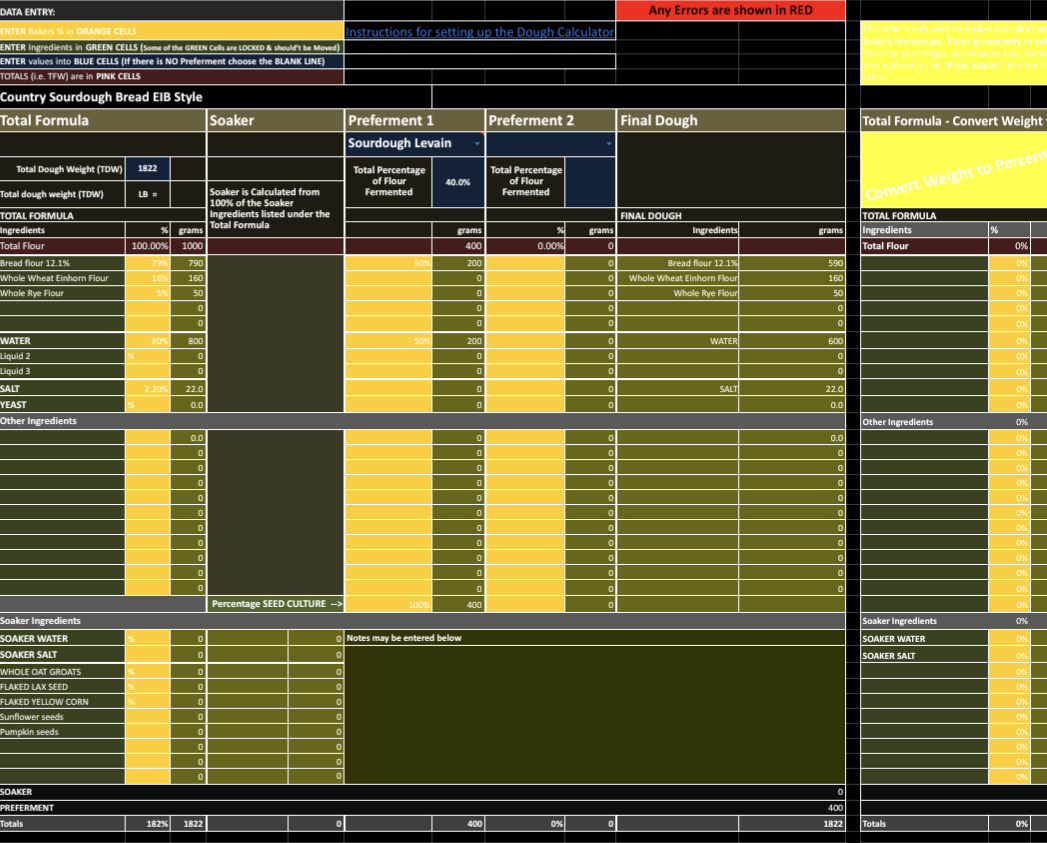This screenshot has height=843, width=1047.
Task: Select the Total Dough Weight cell showing 1822
Action: 148,169
